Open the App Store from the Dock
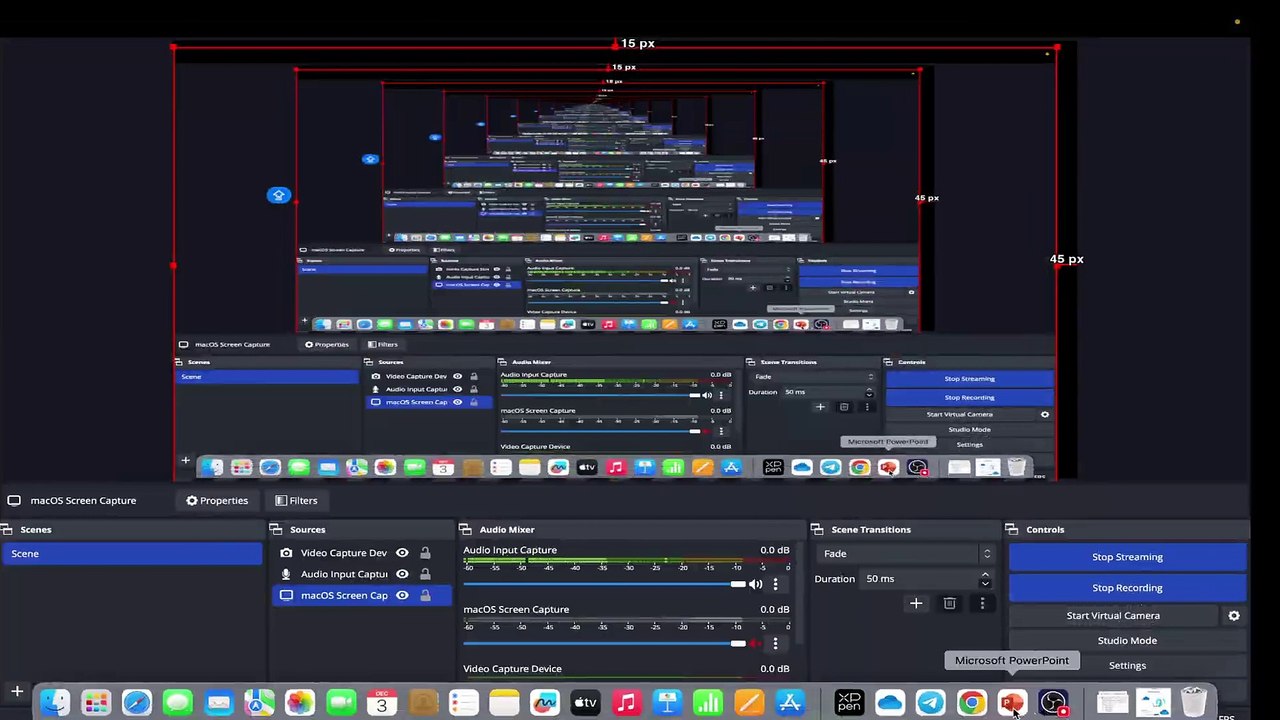This screenshot has height=720, width=1280. [x=790, y=703]
